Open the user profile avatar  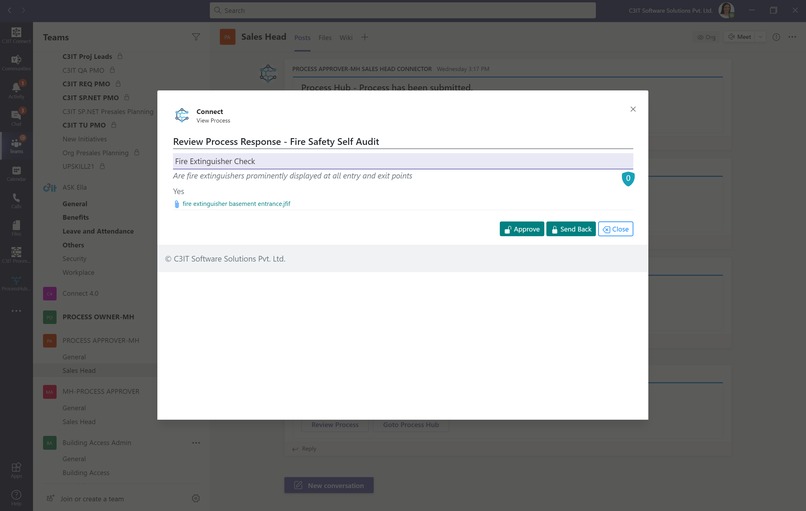[x=726, y=10]
